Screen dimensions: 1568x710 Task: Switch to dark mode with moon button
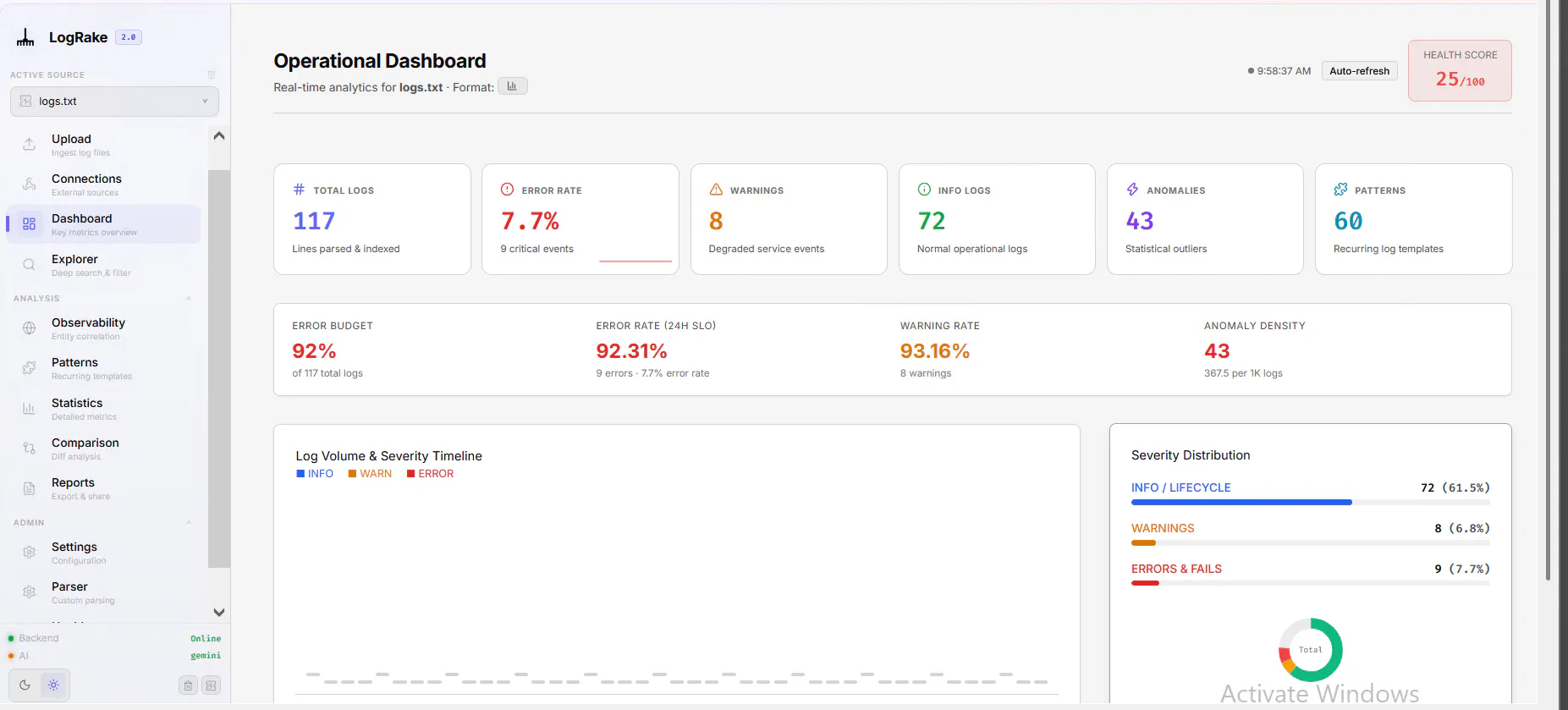[x=25, y=685]
